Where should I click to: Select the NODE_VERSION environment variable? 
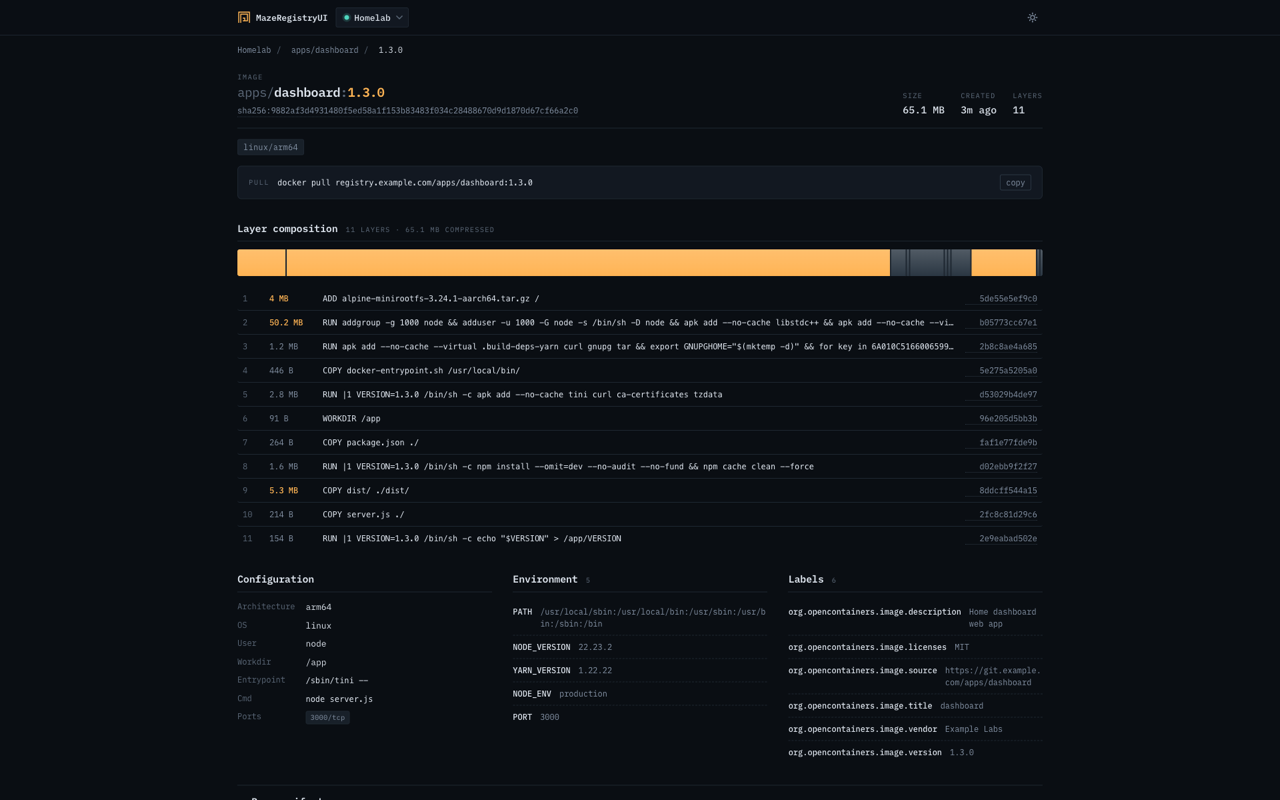click(x=640, y=647)
